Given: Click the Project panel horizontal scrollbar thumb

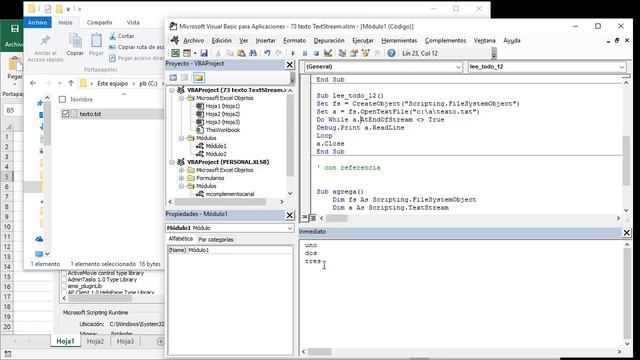Looking at the screenshot, I should [220, 202].
